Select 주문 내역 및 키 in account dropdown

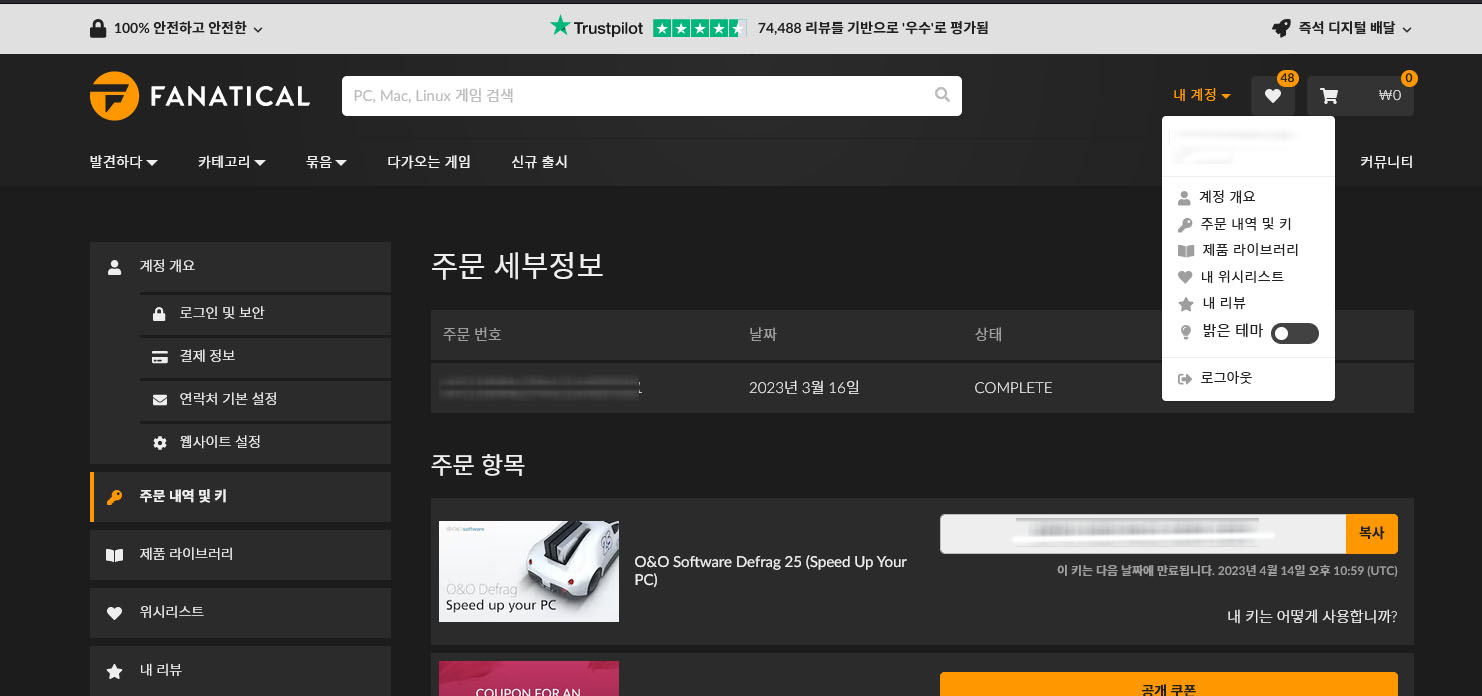[x=1246, y=224]
